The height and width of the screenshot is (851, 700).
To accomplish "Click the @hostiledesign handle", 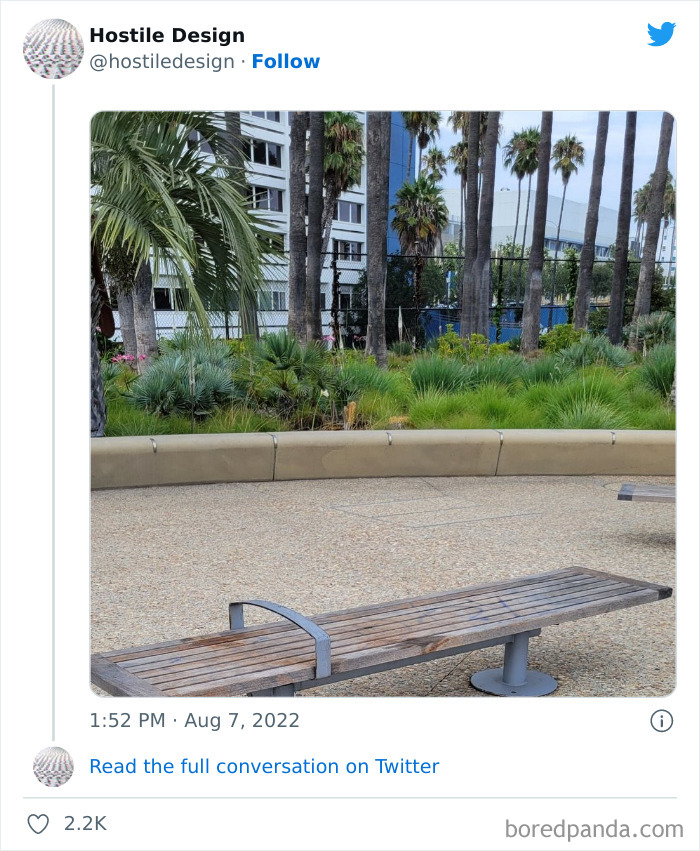I will coord(160,61).
